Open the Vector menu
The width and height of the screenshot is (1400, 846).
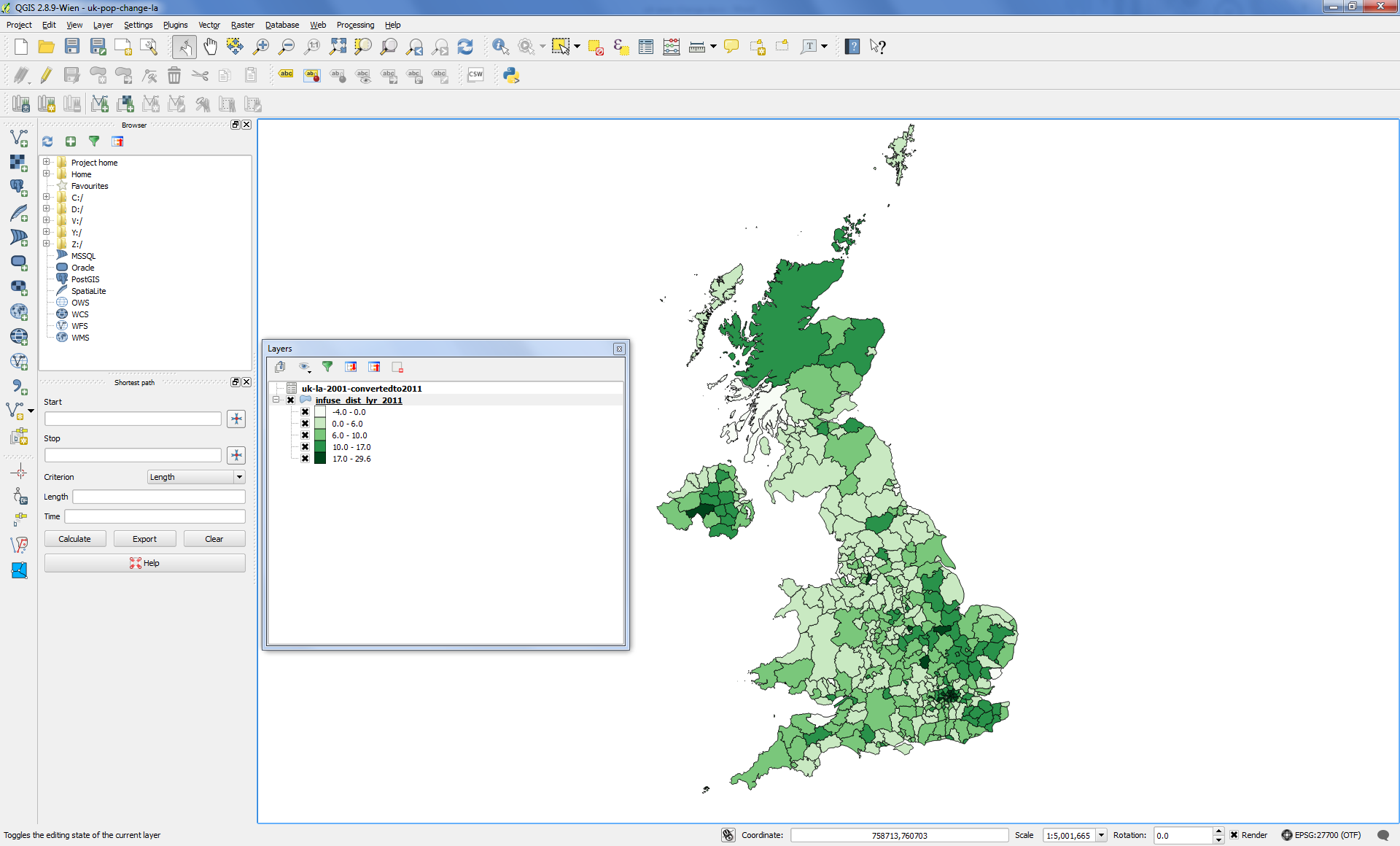[209, 24]
